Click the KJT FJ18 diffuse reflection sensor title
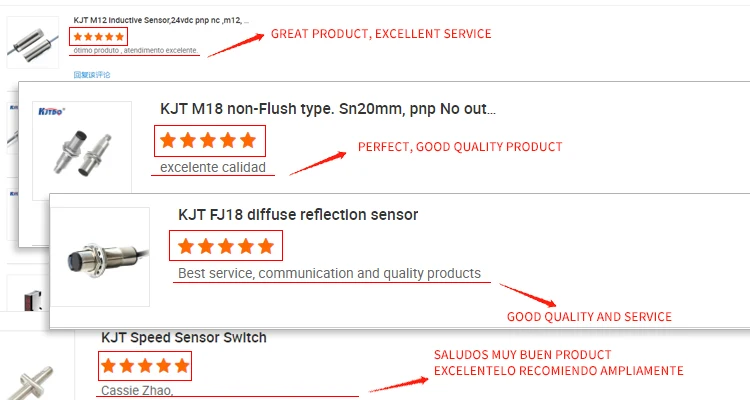This screenshot has height=400, width=750. [x=298, y=214]
